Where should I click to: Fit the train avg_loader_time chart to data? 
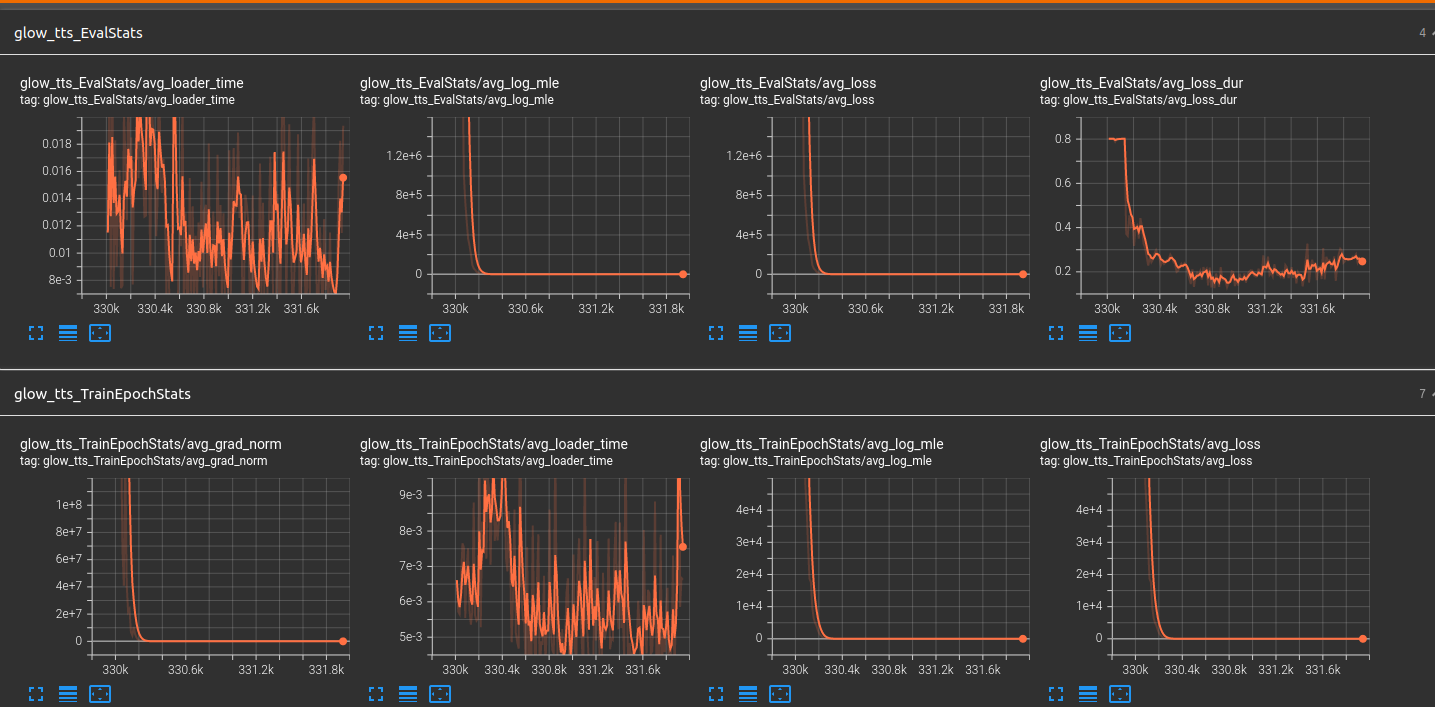pyautogui.click(x=440, y=693)
